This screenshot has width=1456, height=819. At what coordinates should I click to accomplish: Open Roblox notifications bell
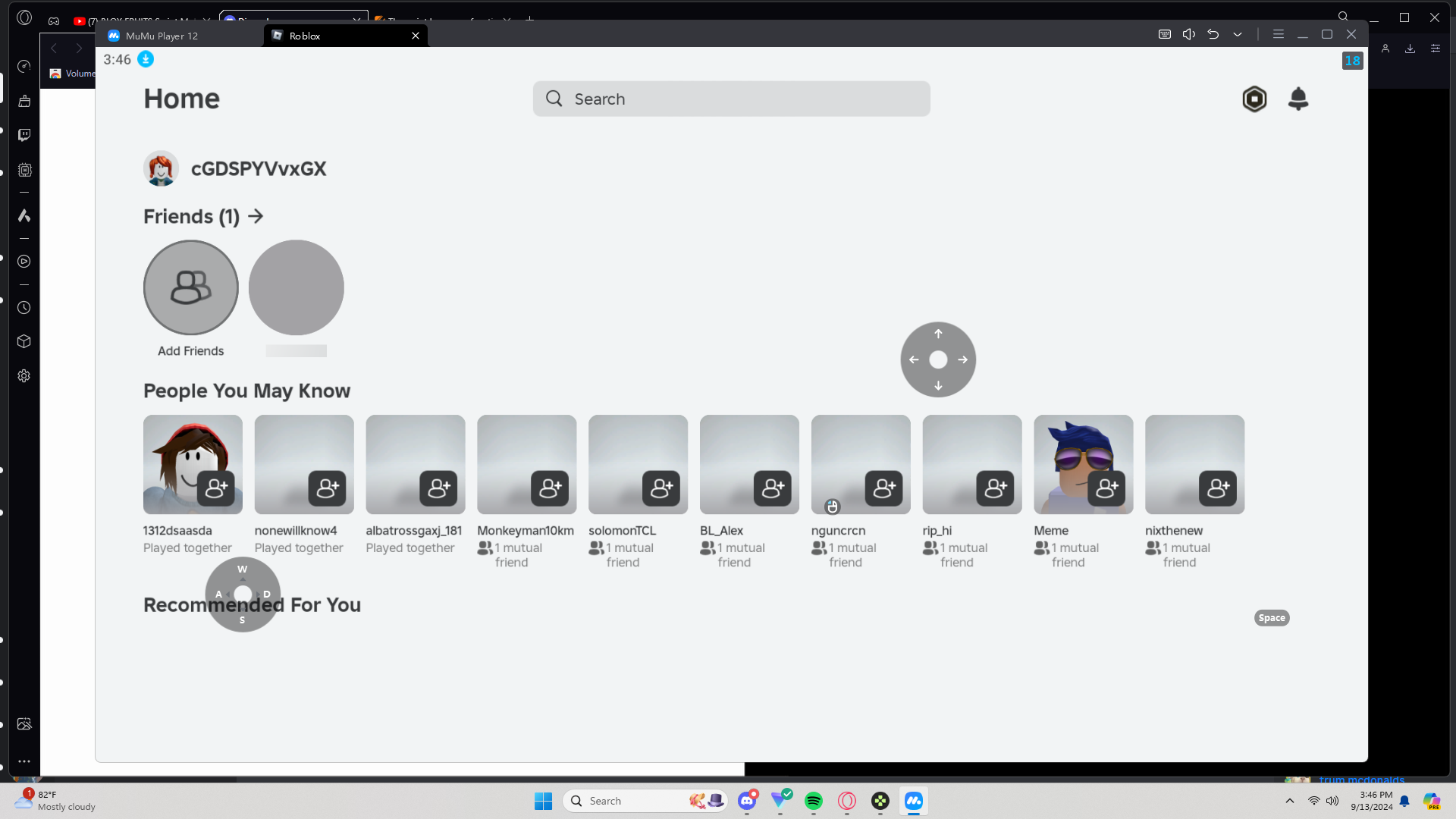[1298, 99]
